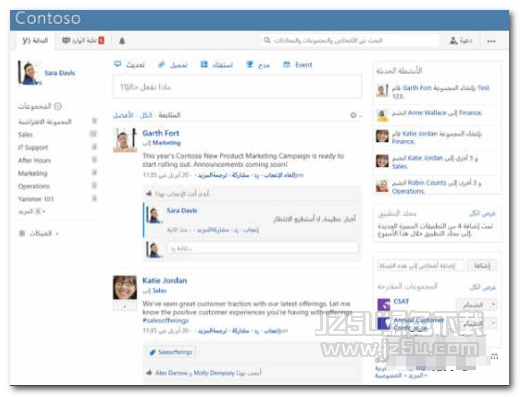Select the تحديث update publisher option

point(129,65)
